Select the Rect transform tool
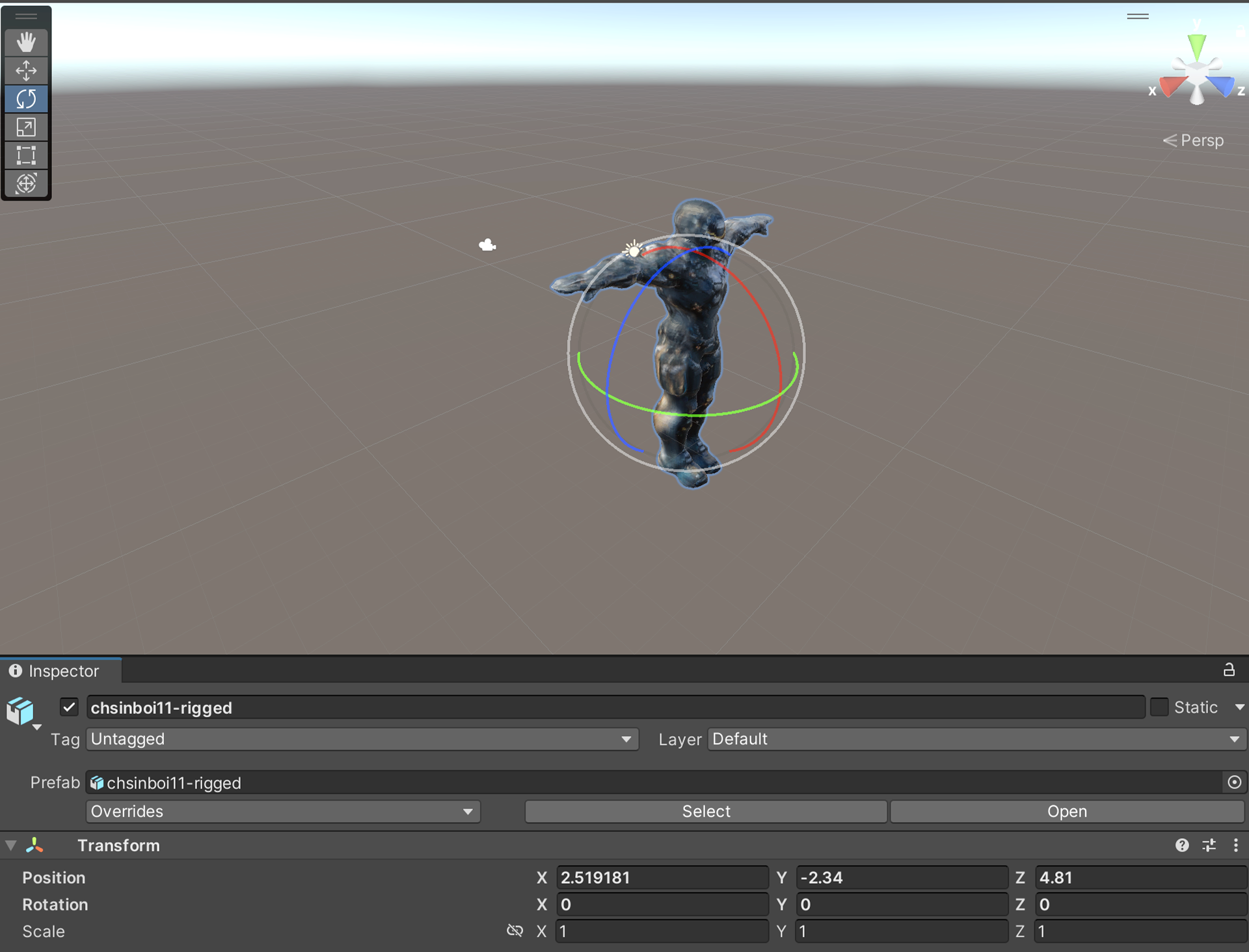 tap(26, 155)
